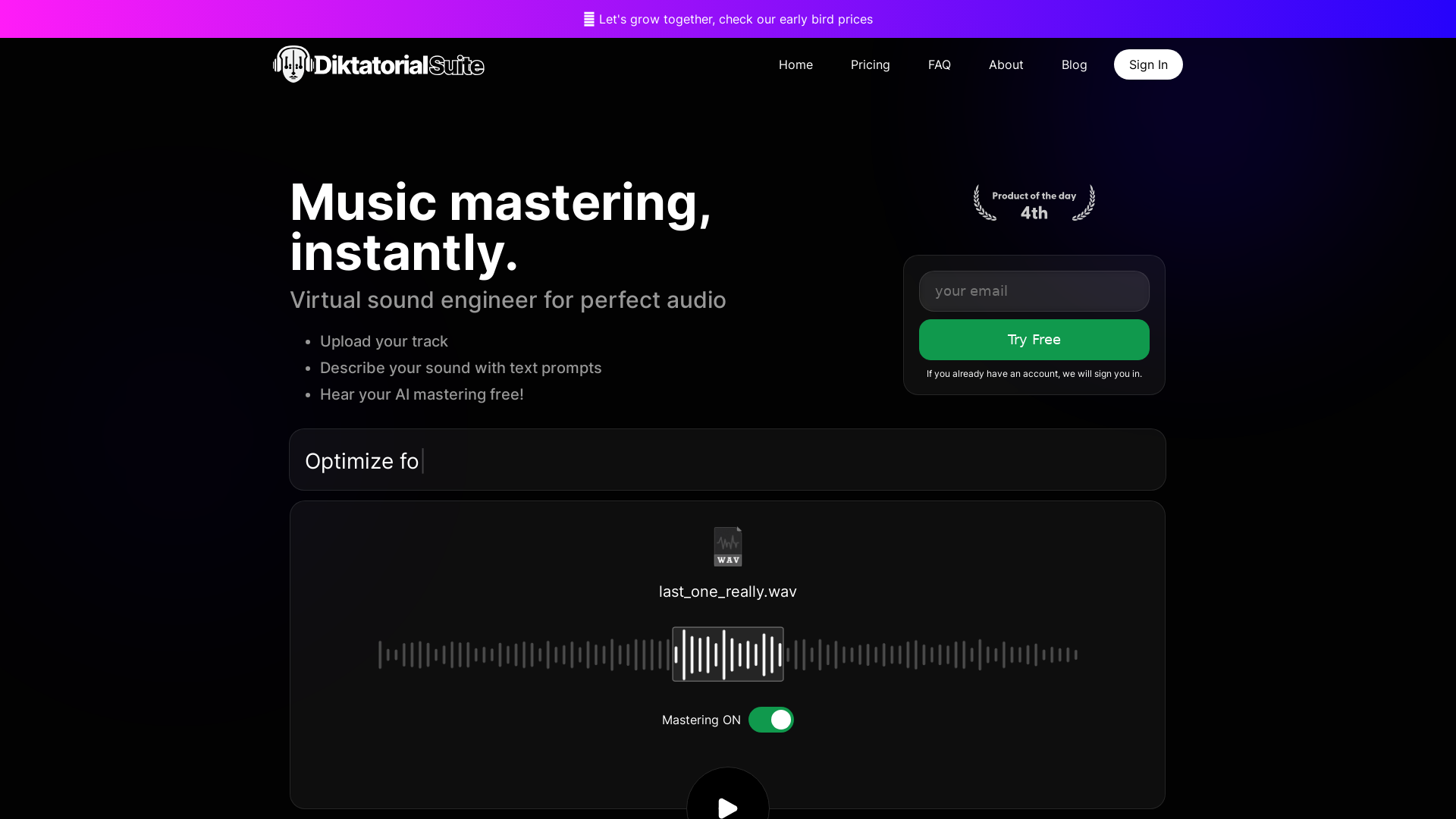Focus the your email input field
Screen dimensions: 1456x819
pyautogui.click(x=1034, y=291)
